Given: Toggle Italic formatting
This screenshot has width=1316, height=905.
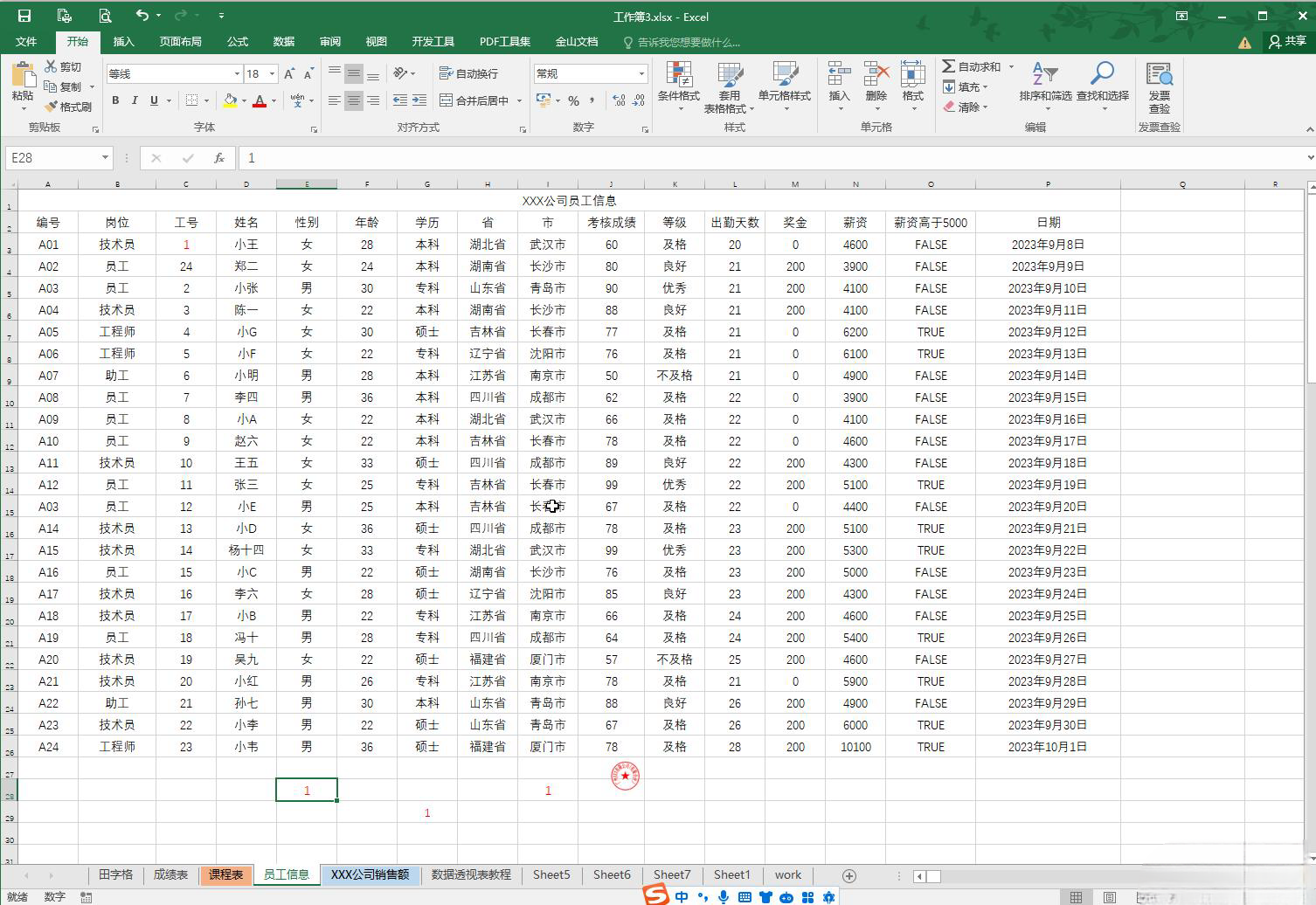Looking at the screenshot, I should 135,100.
